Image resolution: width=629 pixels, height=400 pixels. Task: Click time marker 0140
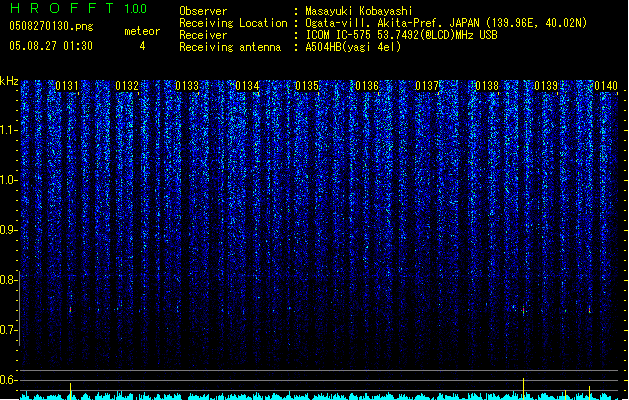(x=606, y=86)
